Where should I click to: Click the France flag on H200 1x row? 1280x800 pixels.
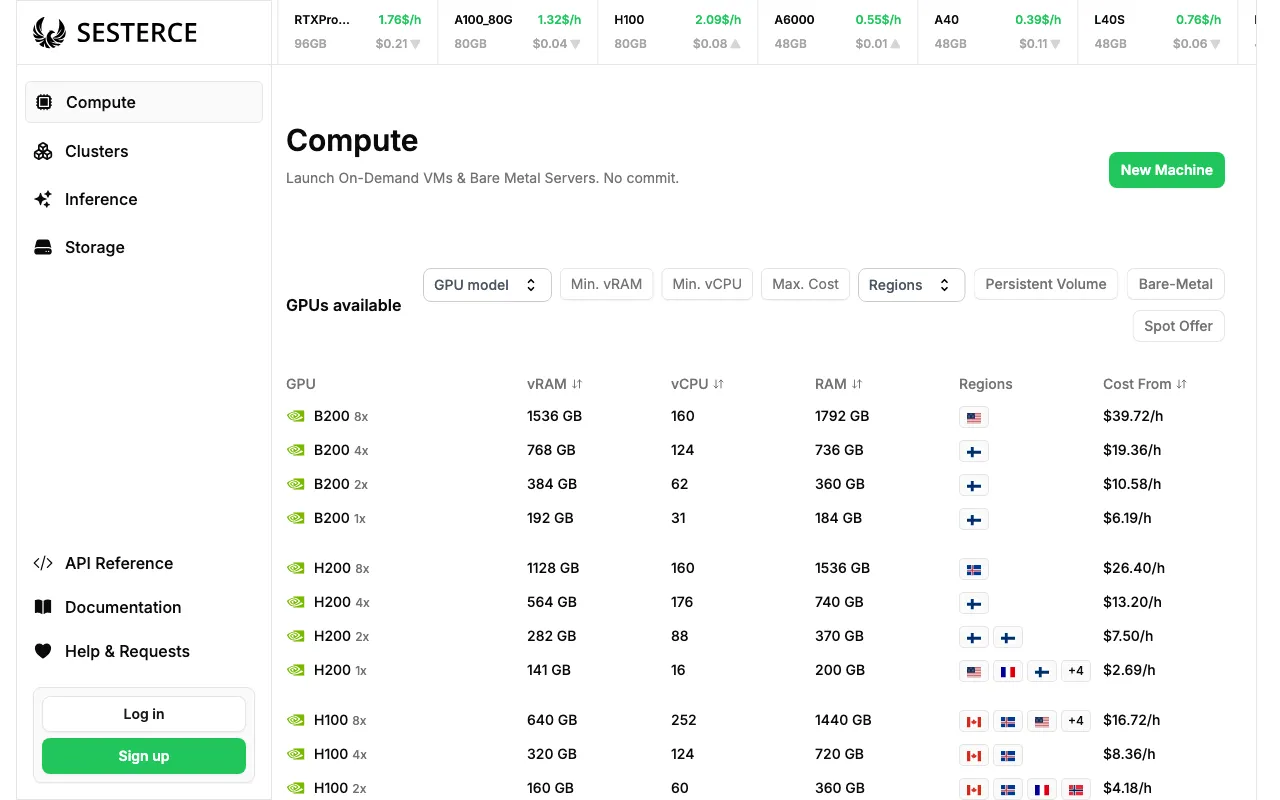click(1008, 672)
